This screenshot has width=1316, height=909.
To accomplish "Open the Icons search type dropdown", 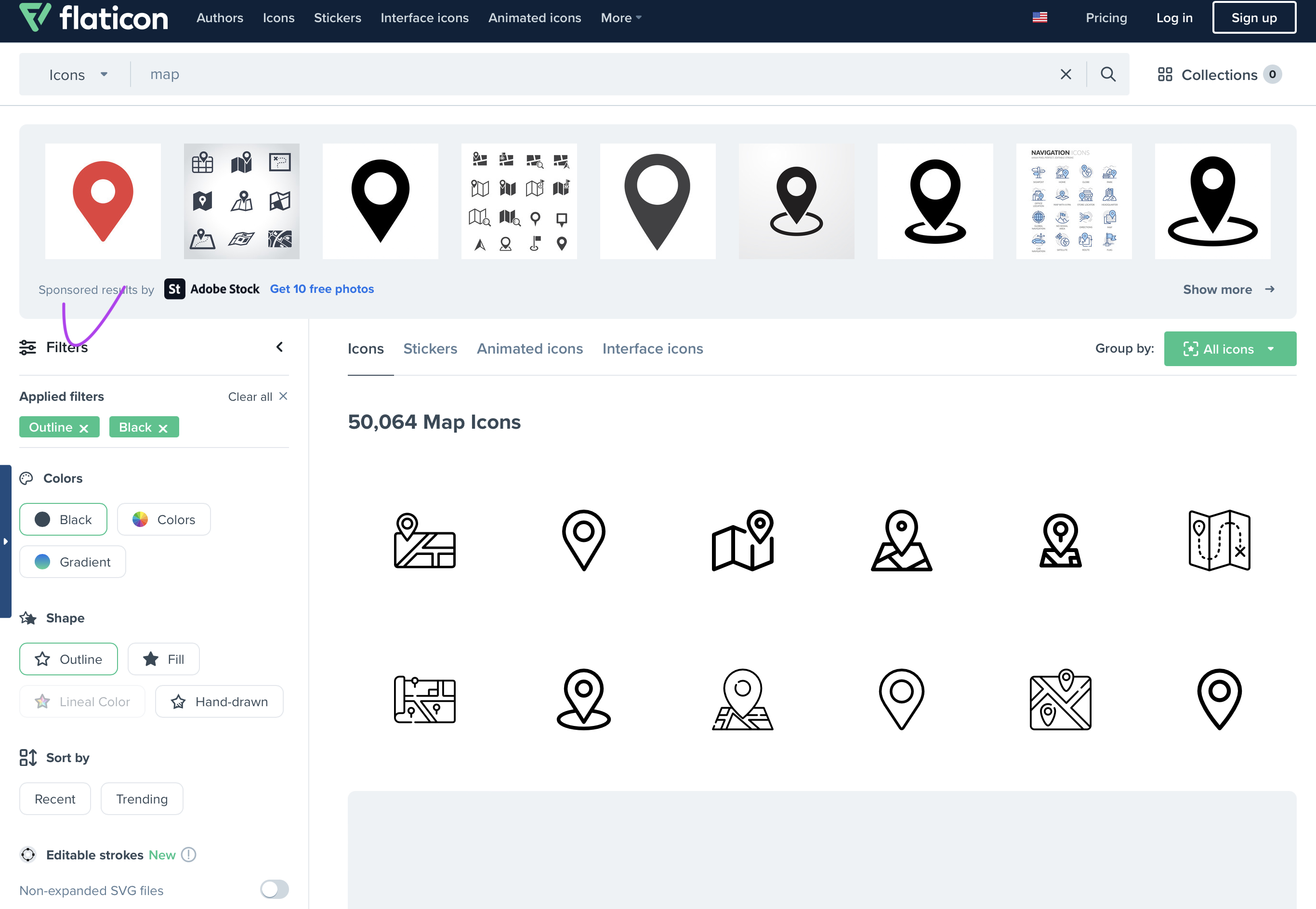I will 78,75.
